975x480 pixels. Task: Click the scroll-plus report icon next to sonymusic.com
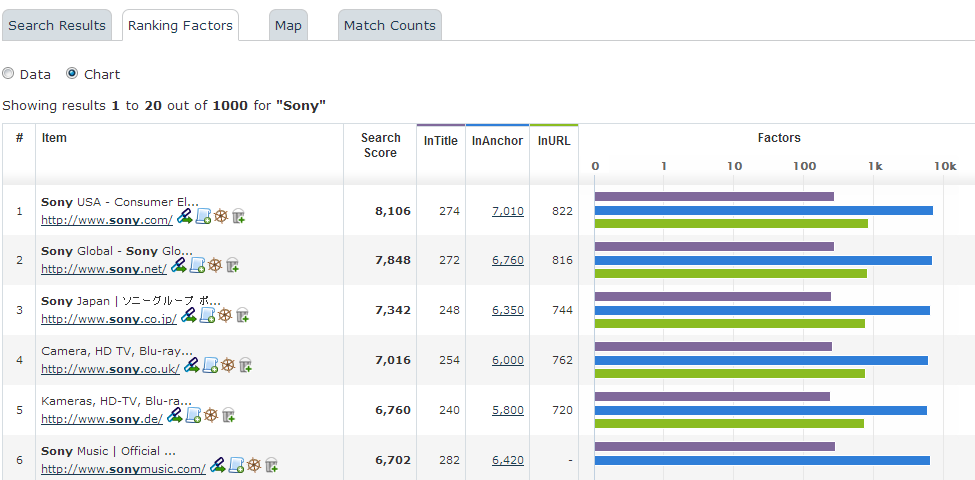(236, 464)
